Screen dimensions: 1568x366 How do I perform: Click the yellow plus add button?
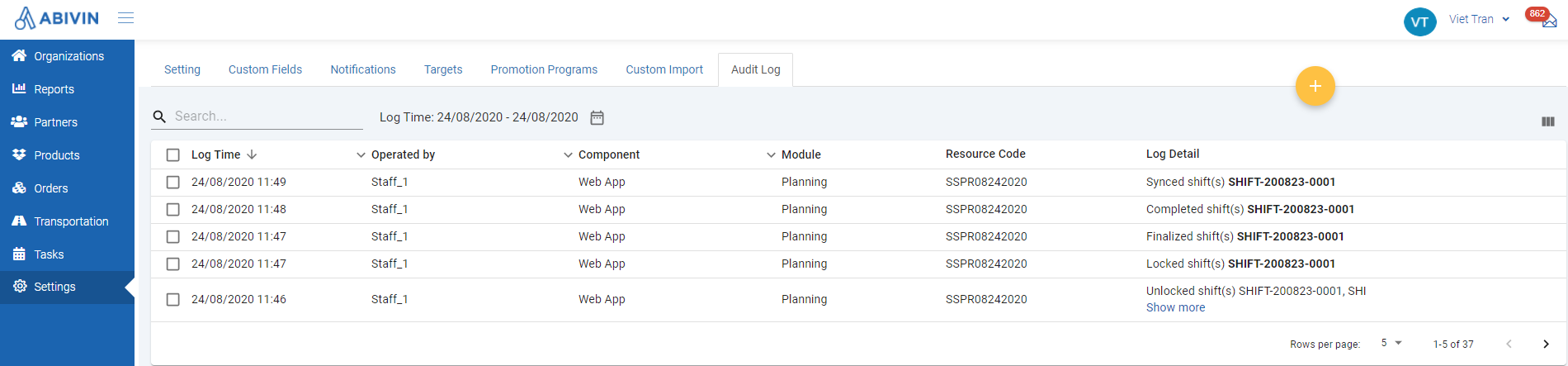point(1315,86)
